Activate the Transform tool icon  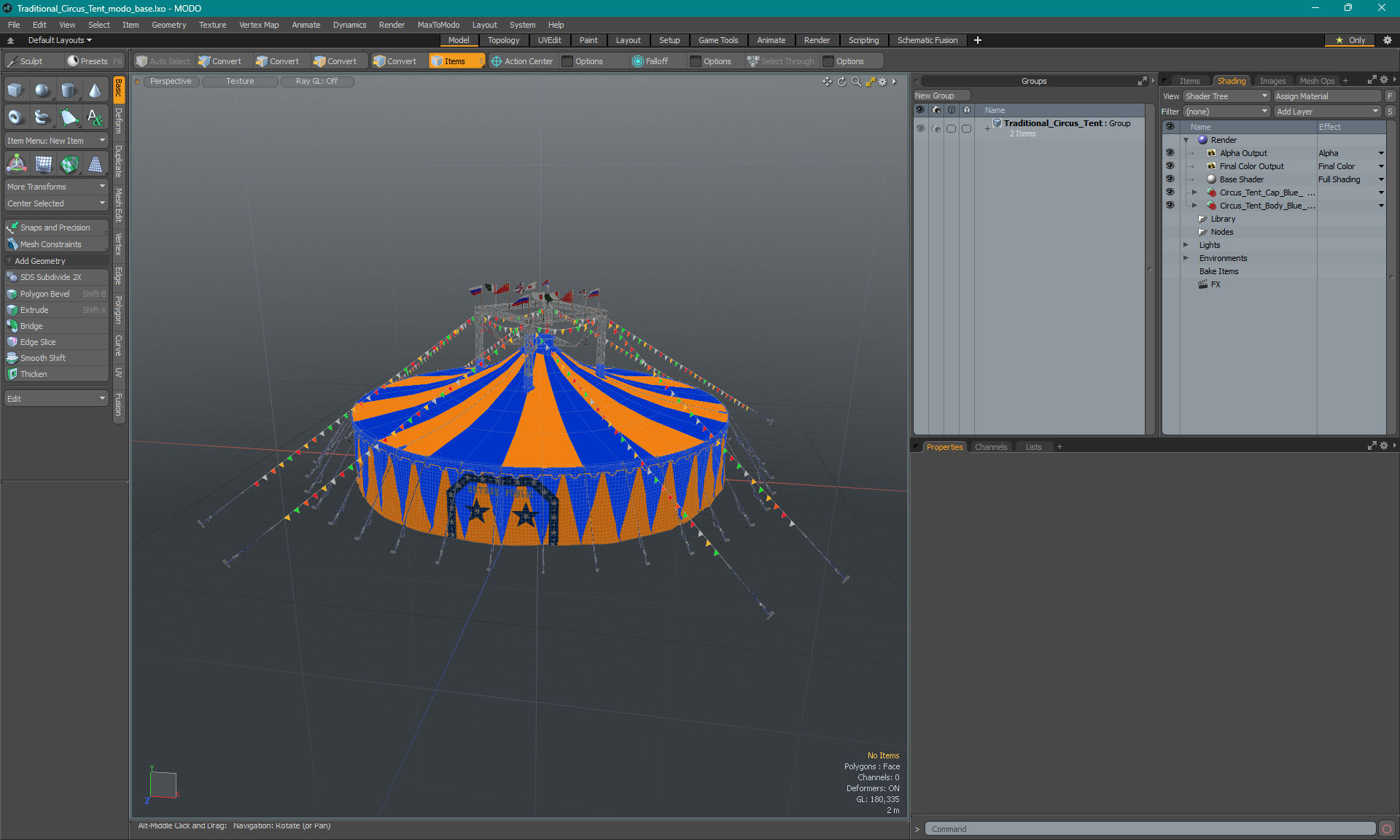[16, 164]
